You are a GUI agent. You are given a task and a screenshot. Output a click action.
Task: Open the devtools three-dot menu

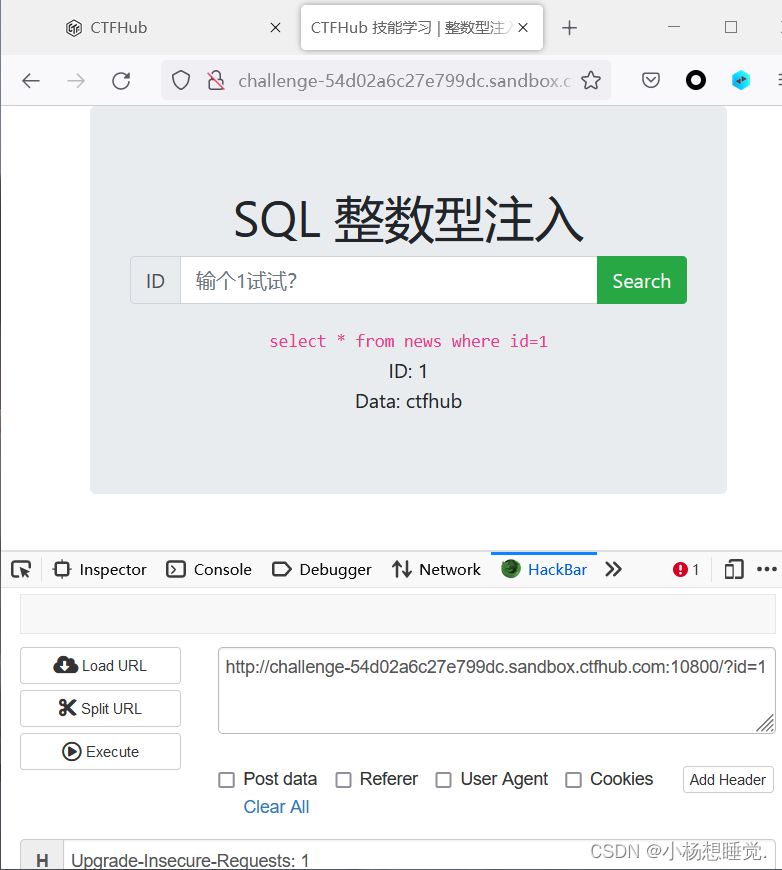(766, 569)
